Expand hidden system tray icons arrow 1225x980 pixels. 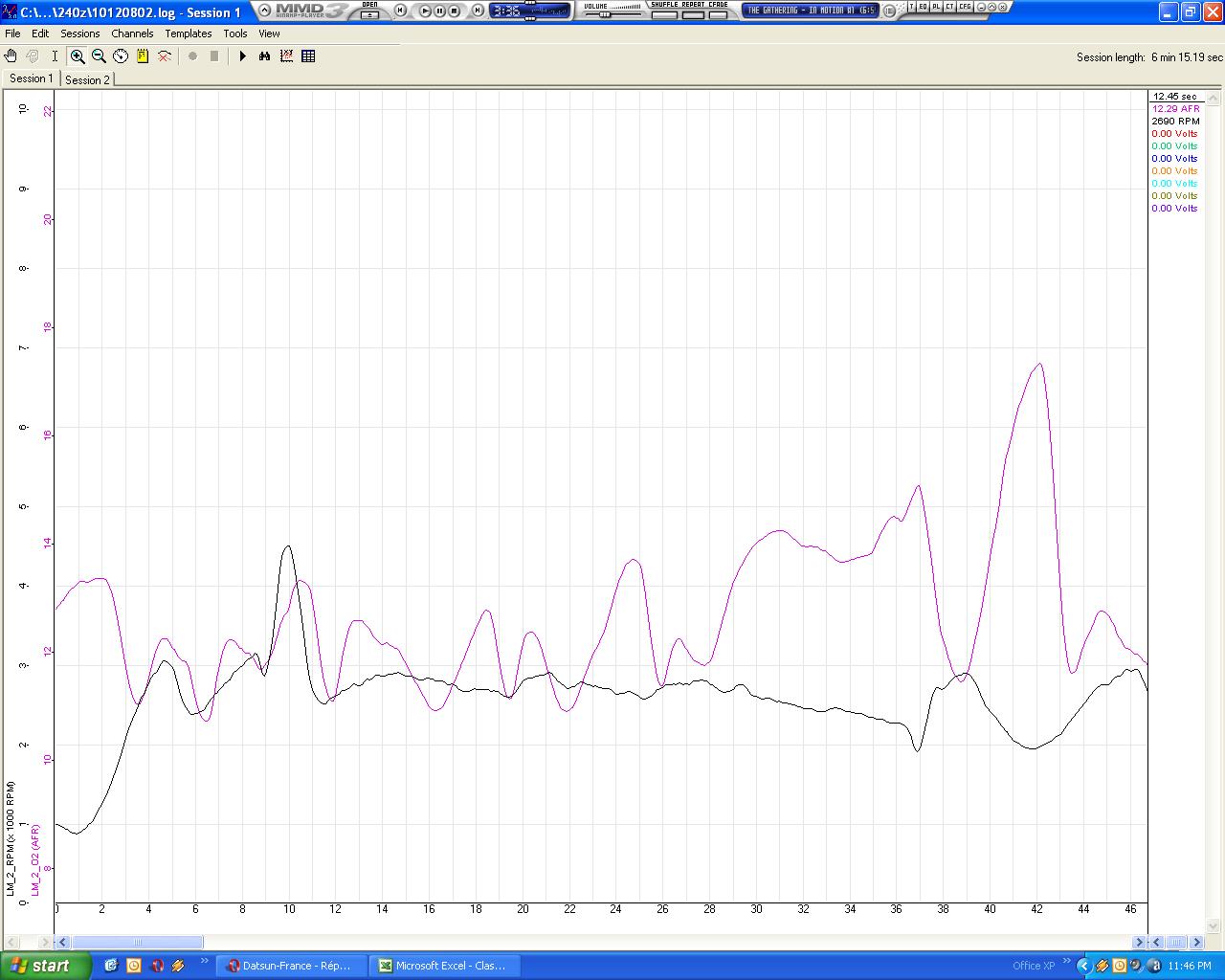pyautogui.click(x=1083, y=966)
